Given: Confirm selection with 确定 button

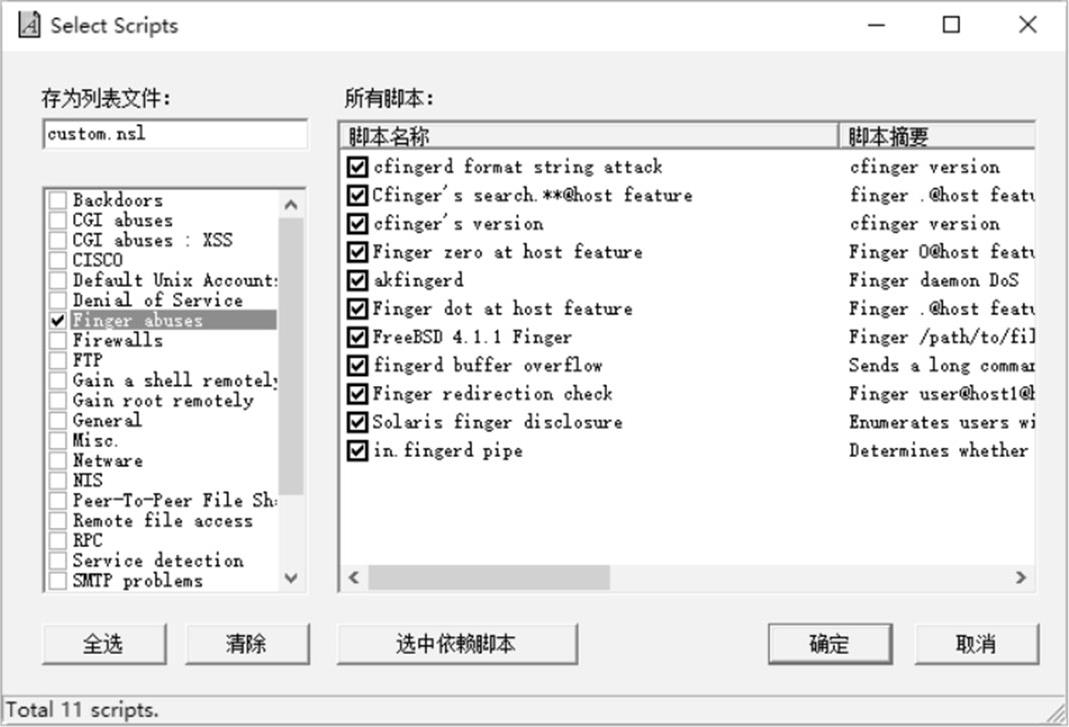Looking at the screenshot, I should pyautogui.click(x=828, y=644).
